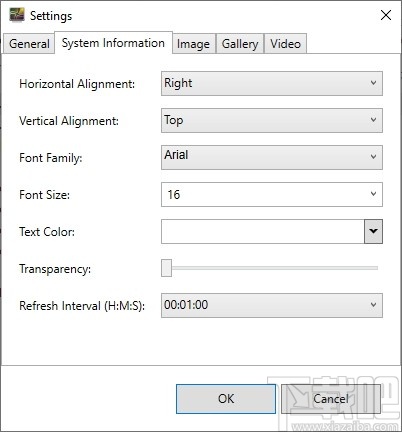Open the Vertical Alignment combo box

272,120
